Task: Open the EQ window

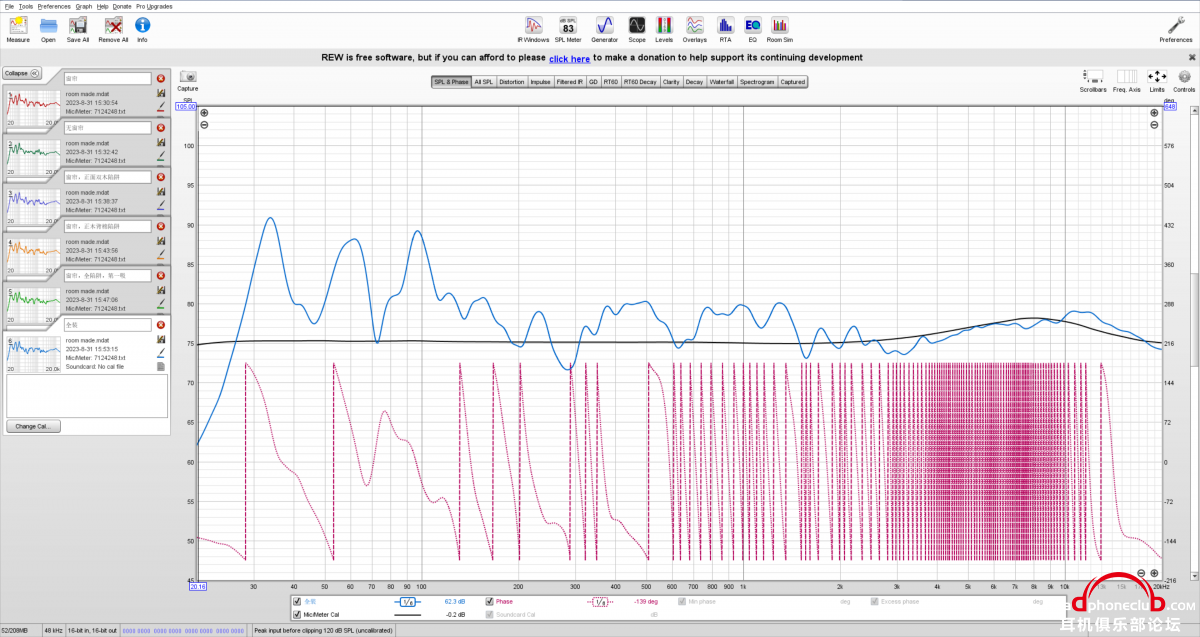Action: 752,25
